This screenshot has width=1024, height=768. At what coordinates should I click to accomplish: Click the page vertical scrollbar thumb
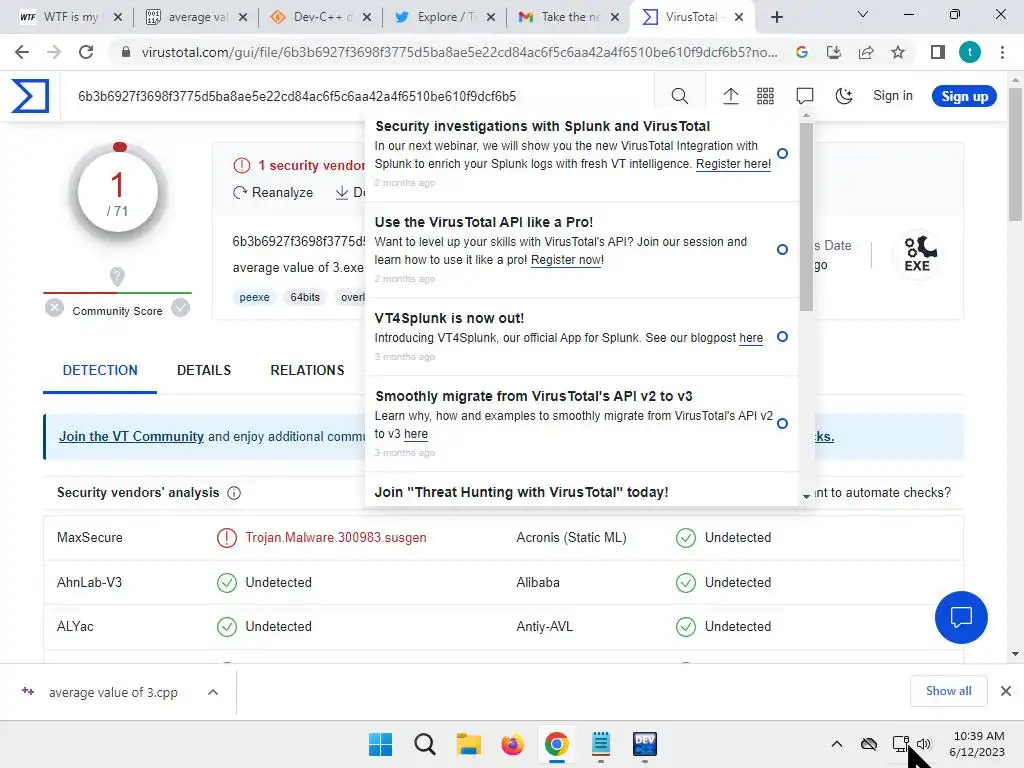point(1015,155)
